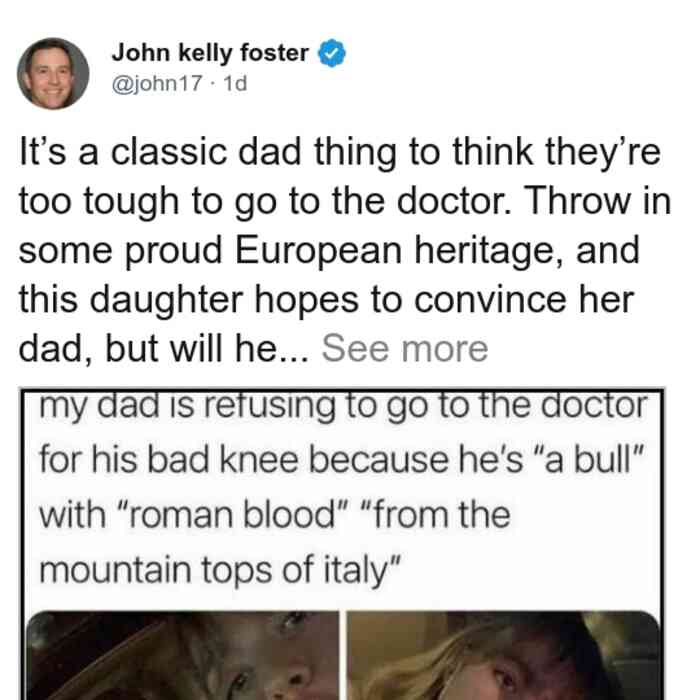
Task: Click the embedded screenshot about dad refusing doctor
Action: coord(342,544)
